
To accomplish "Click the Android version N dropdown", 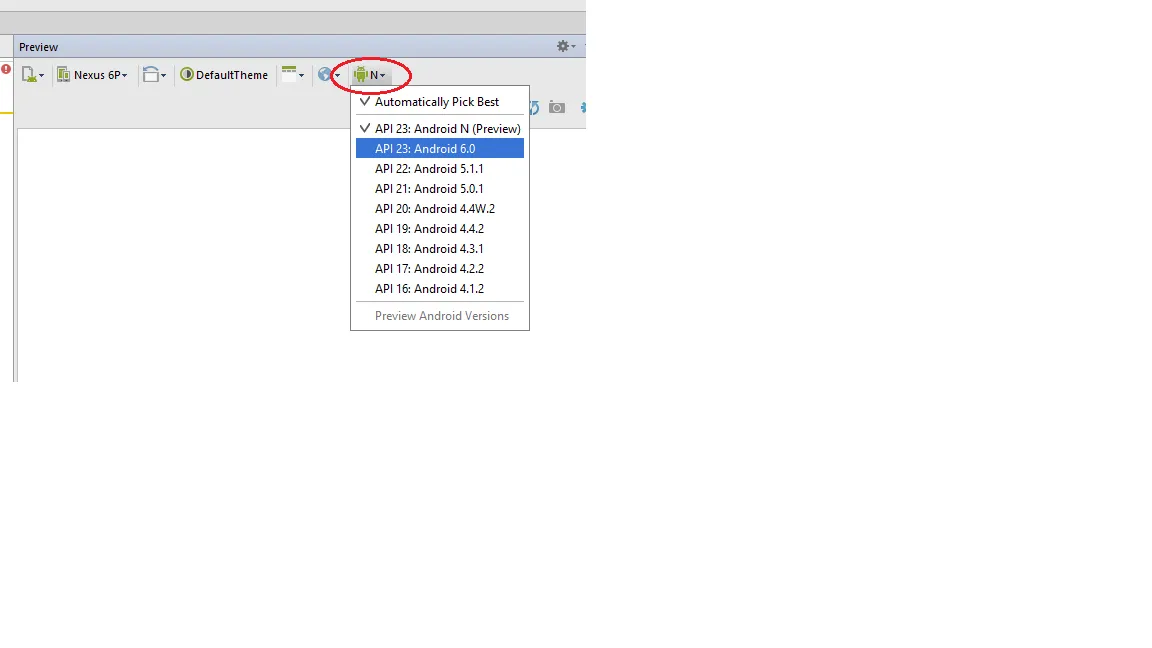I will (370, 74).
